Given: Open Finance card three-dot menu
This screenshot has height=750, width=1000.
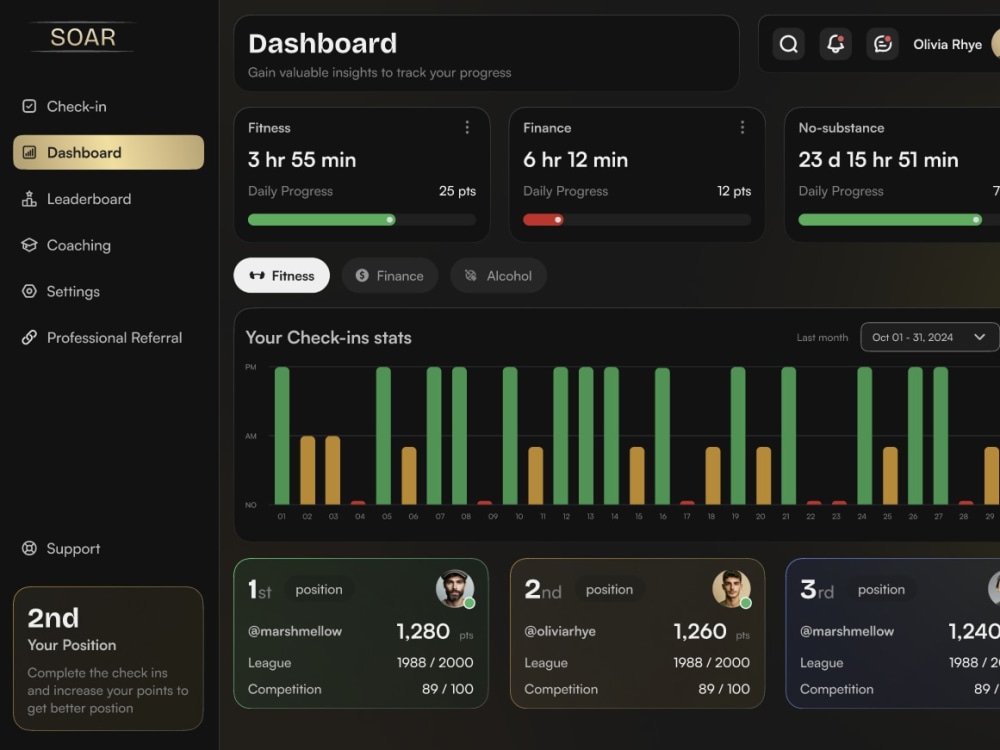Looking at the screenshot, I should click(x=742, y=128).
